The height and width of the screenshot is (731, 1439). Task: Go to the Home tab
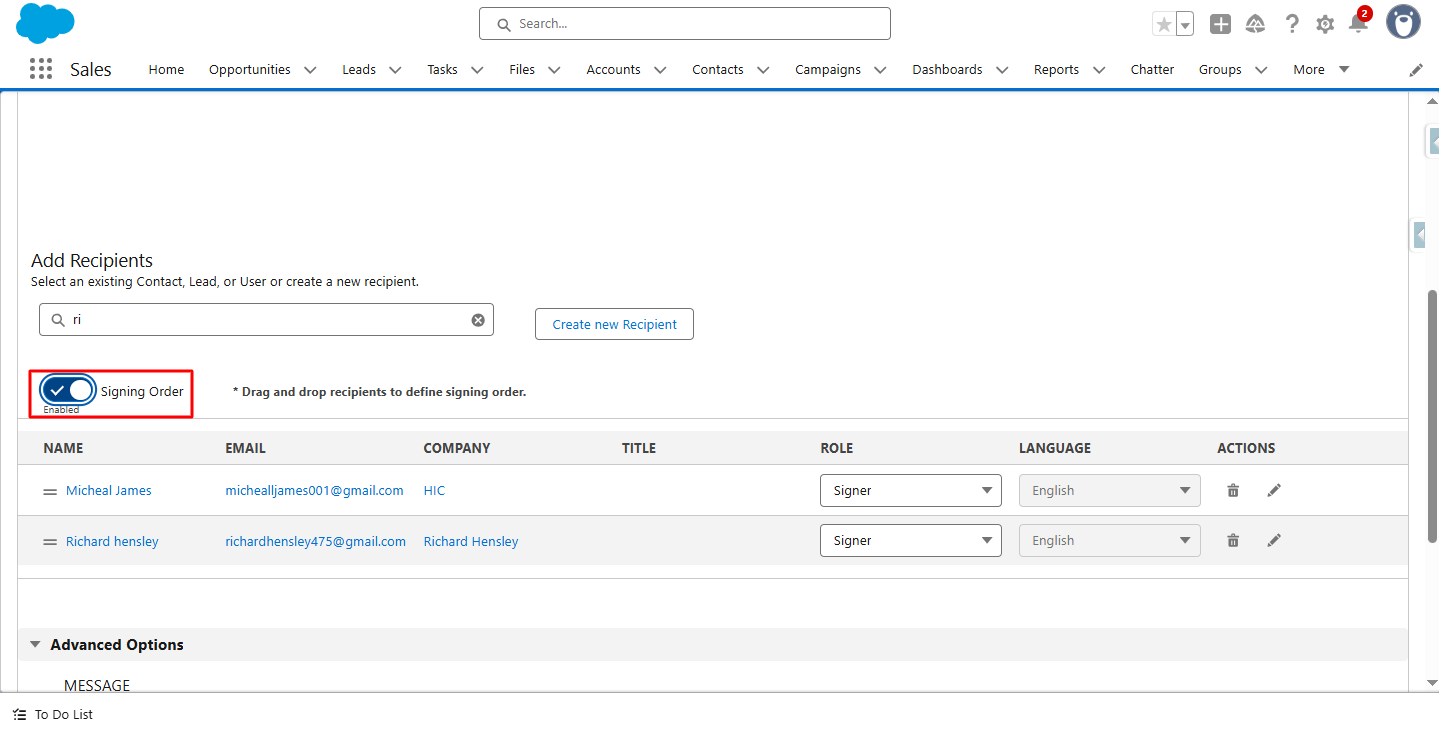[x=166, y=70]
